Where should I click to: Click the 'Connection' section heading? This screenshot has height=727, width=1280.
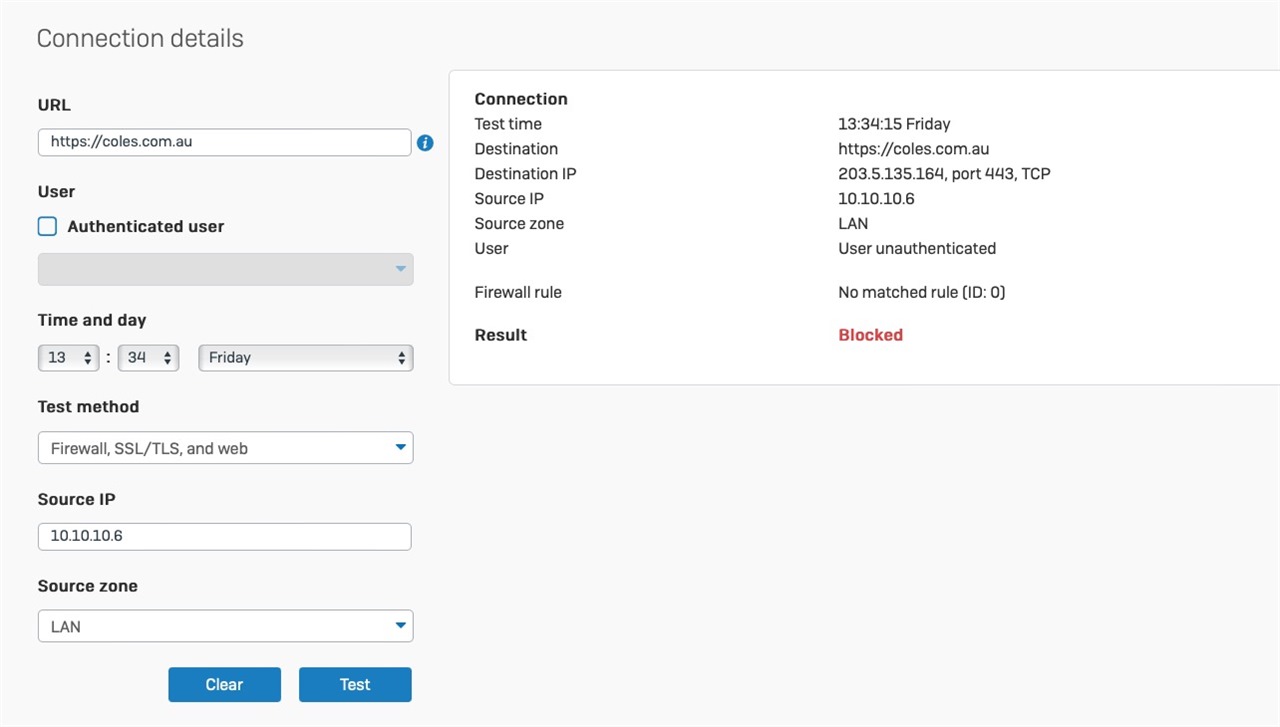[521, 99]
